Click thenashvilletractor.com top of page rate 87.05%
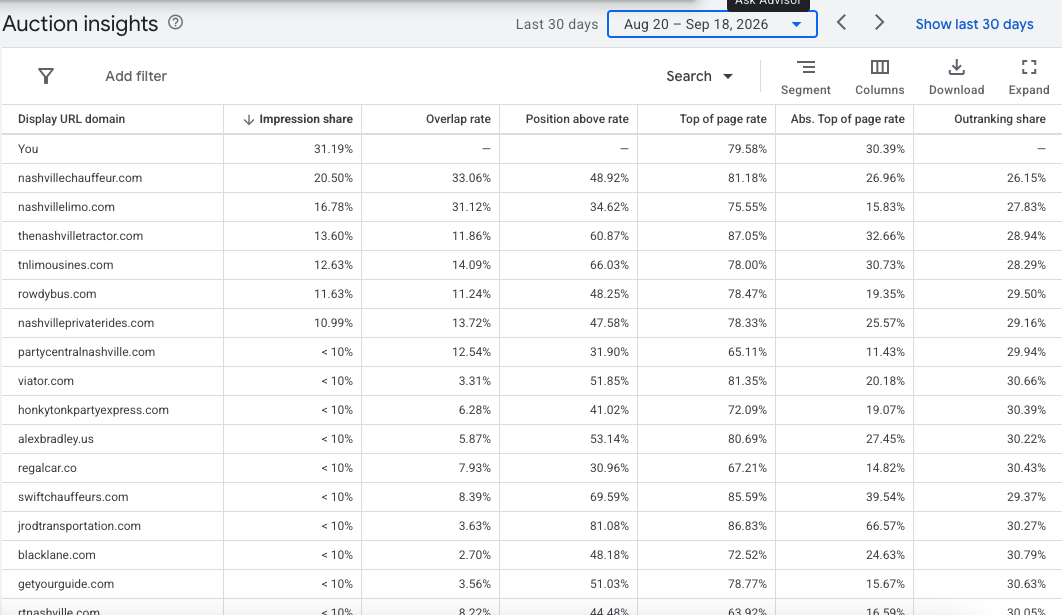 747,236
